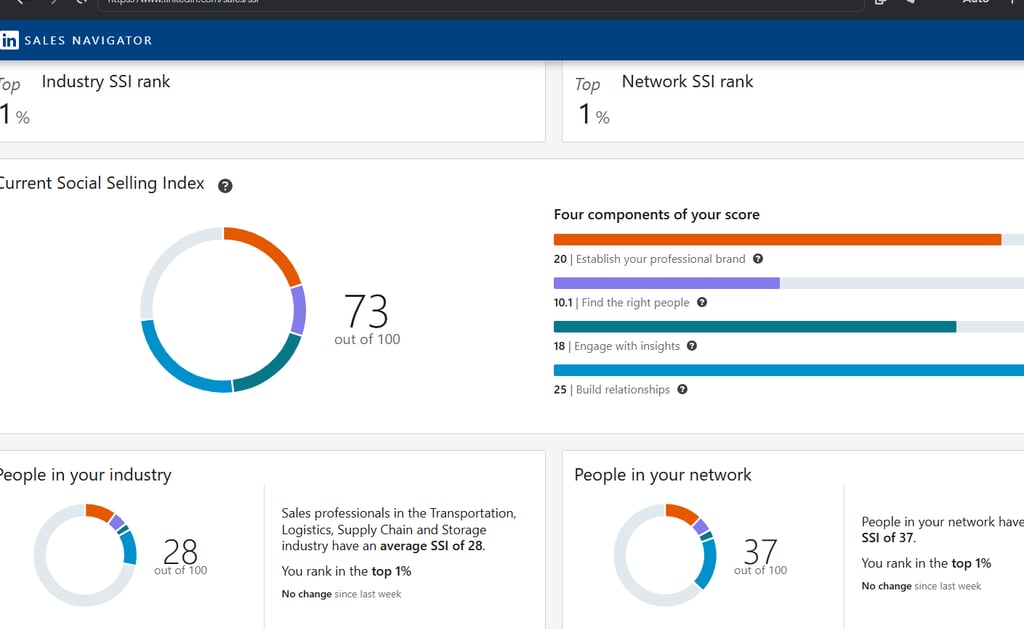Image resolution: width=1024 pixels, height=629 pixels.
Task: Click '20 | Establish your professional brand' label
Action: click(x=649, y=259)
